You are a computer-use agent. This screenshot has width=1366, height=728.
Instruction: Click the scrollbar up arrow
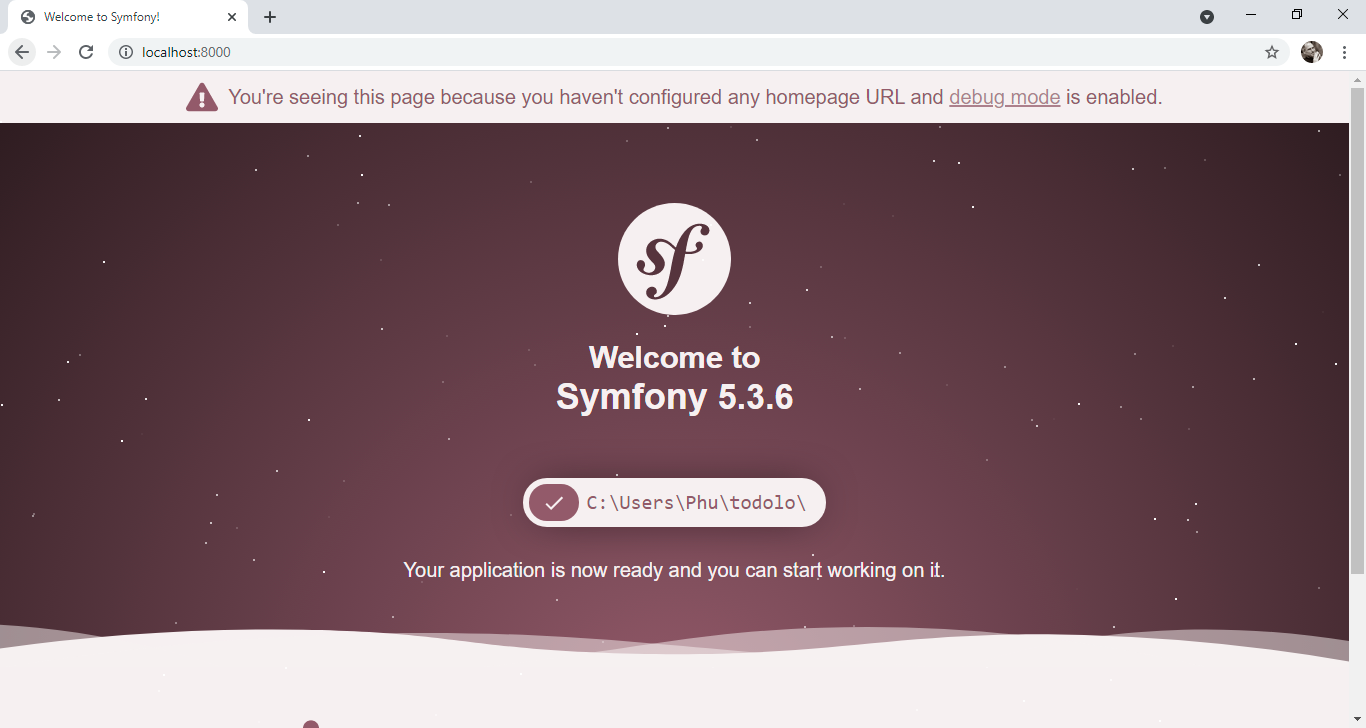1357,78
